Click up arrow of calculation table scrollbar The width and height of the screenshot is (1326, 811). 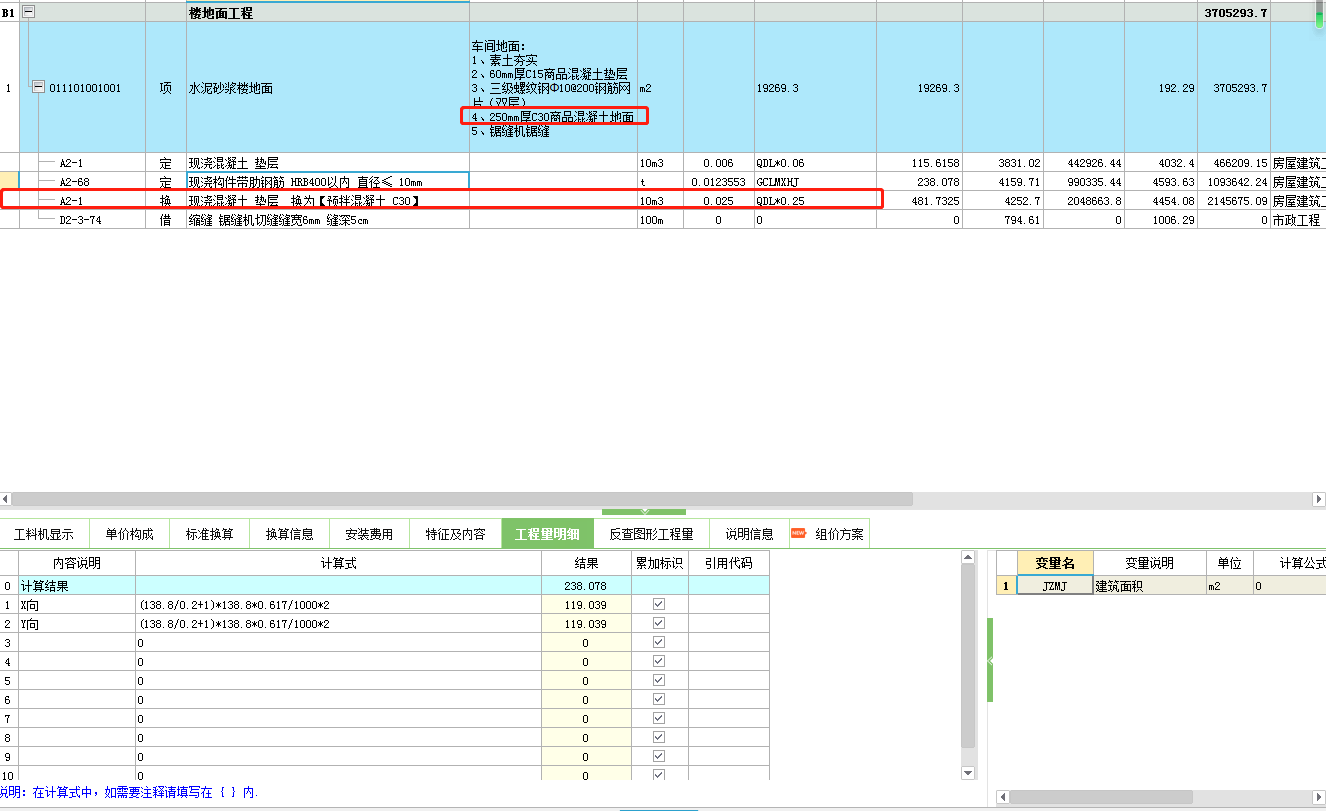point(968,556)
